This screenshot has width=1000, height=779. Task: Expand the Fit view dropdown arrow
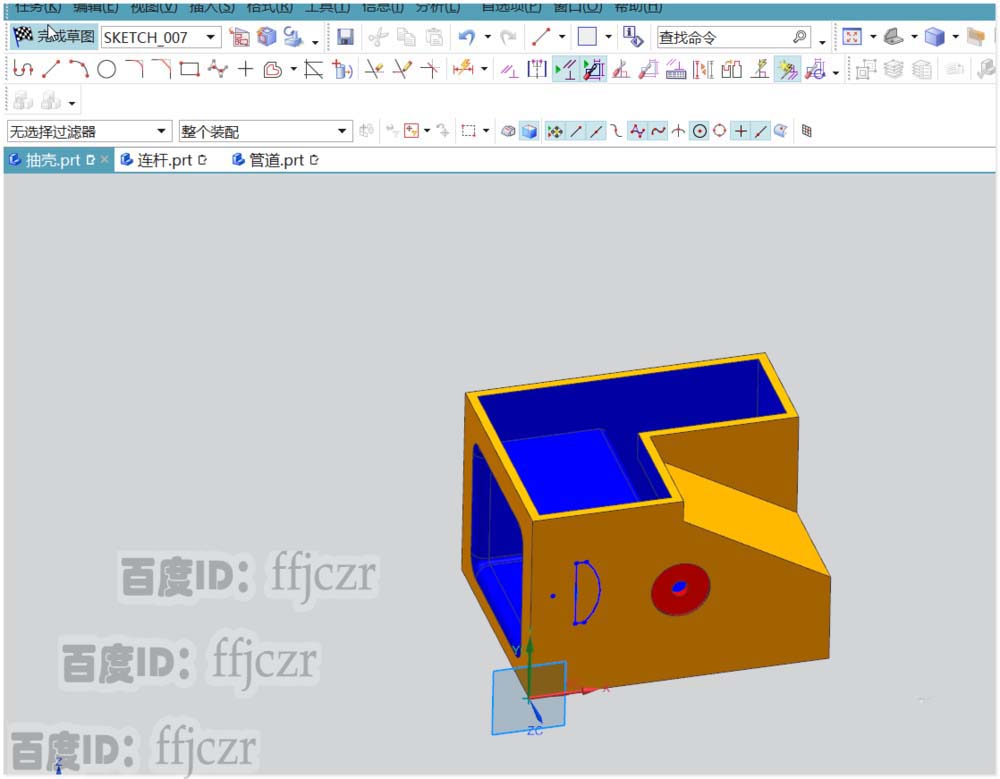873,37
